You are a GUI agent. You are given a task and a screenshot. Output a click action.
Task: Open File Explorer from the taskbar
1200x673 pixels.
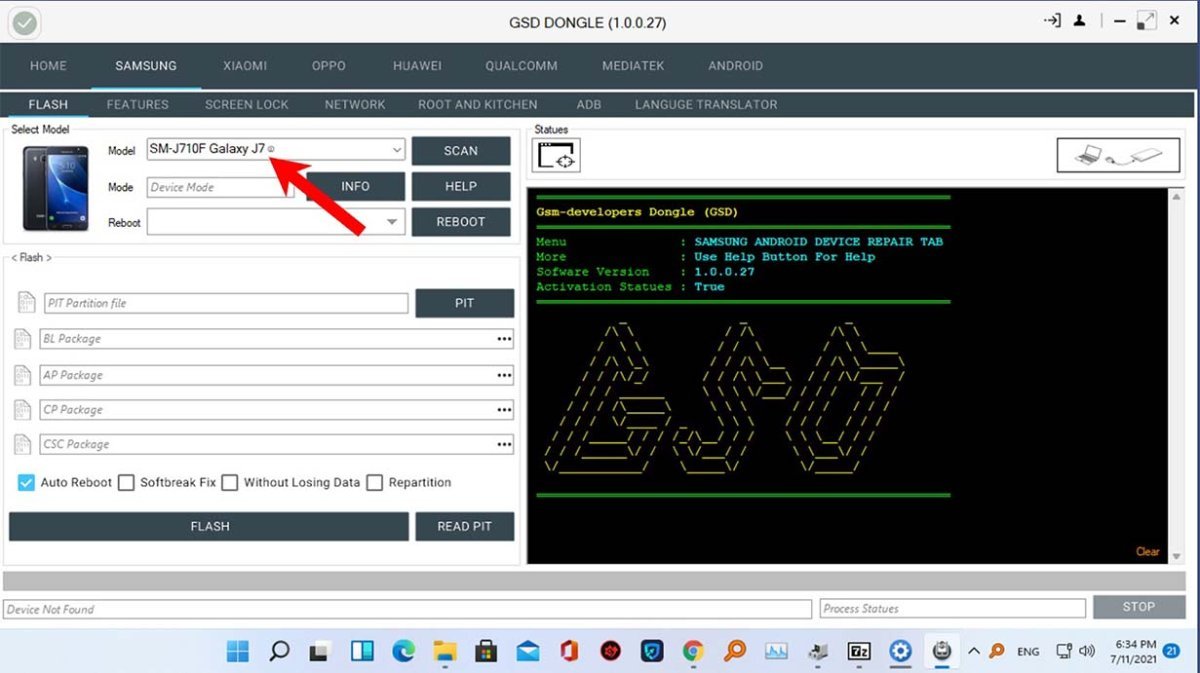coord(445,651)
